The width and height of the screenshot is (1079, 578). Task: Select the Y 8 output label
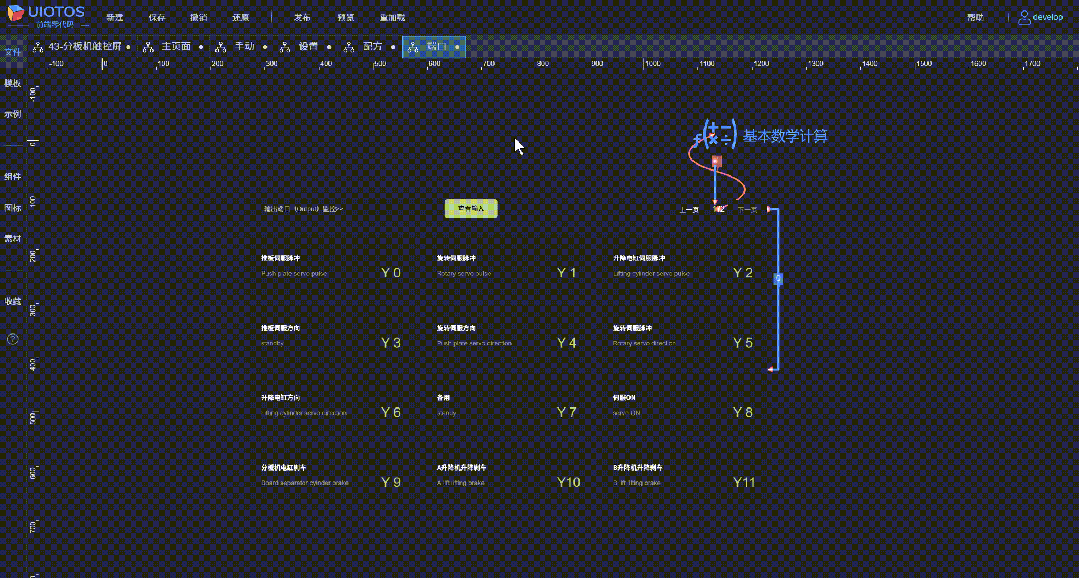tap(743, 412)
